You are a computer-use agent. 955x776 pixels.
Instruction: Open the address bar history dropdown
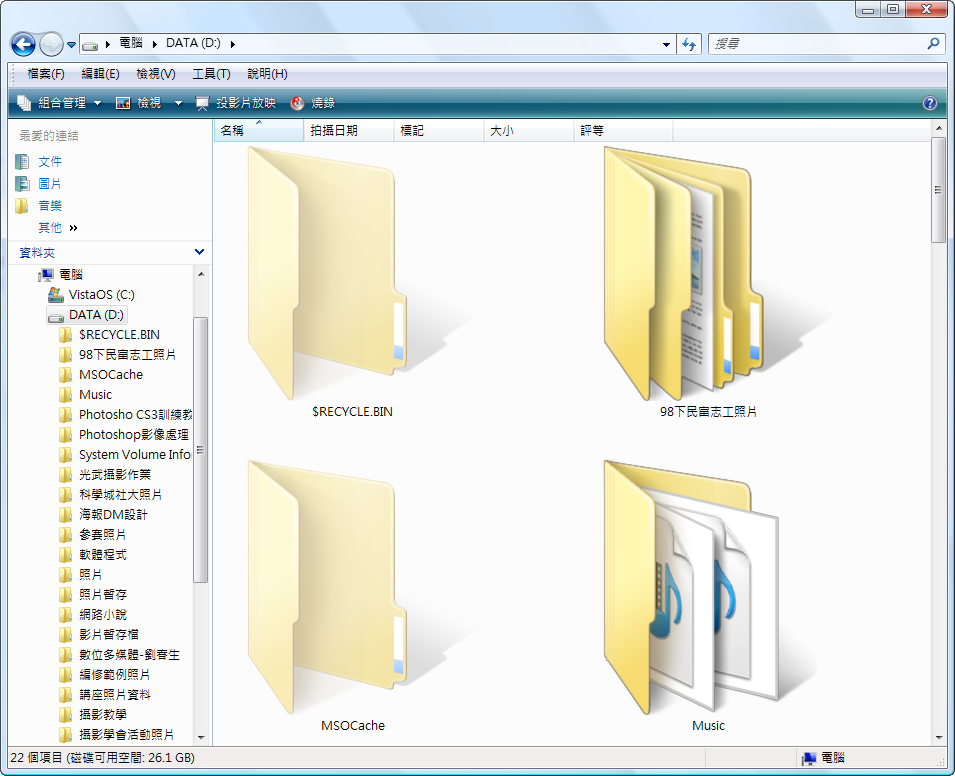coord(667,44)
